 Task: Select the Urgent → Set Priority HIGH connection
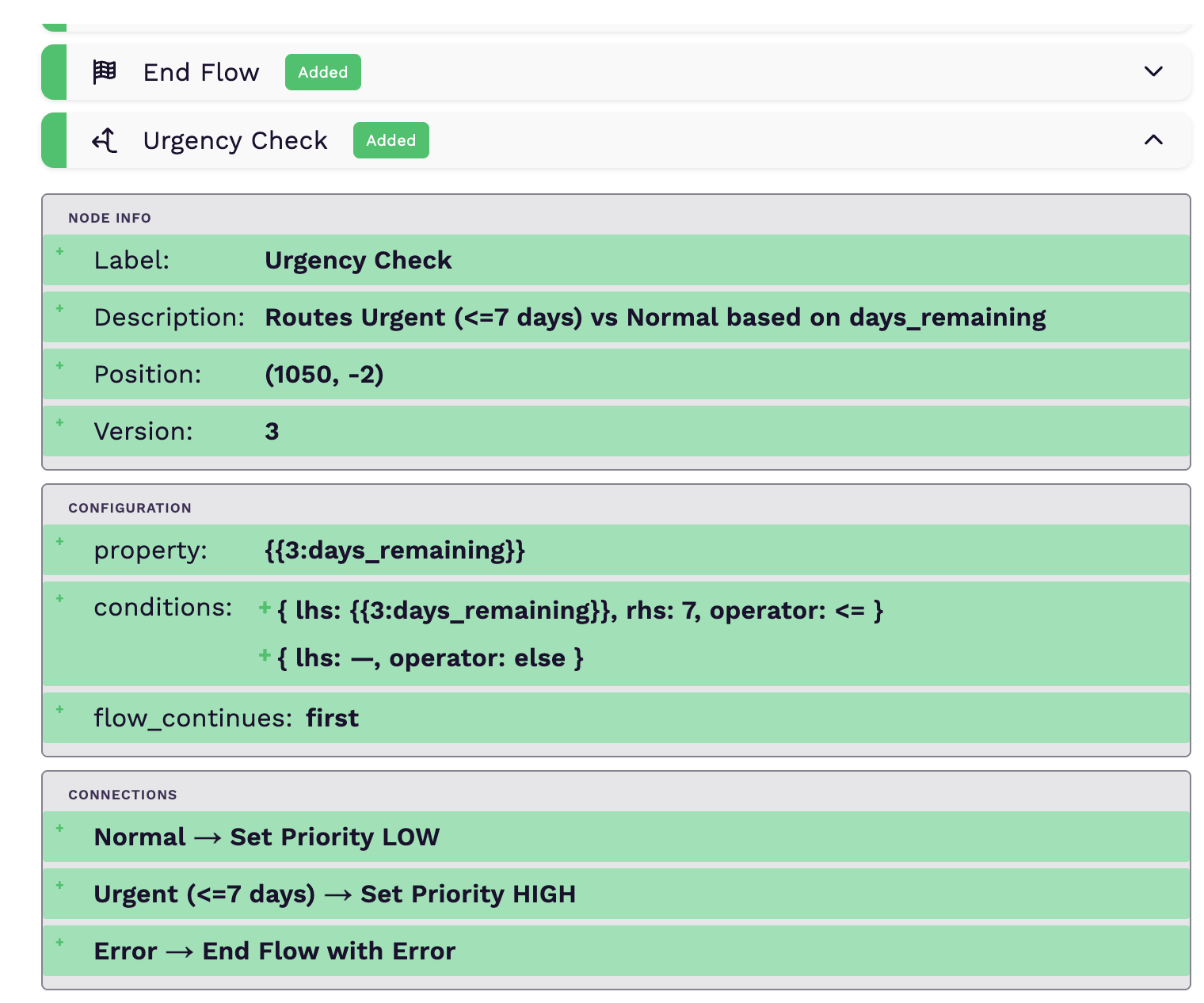pos(334,894)
